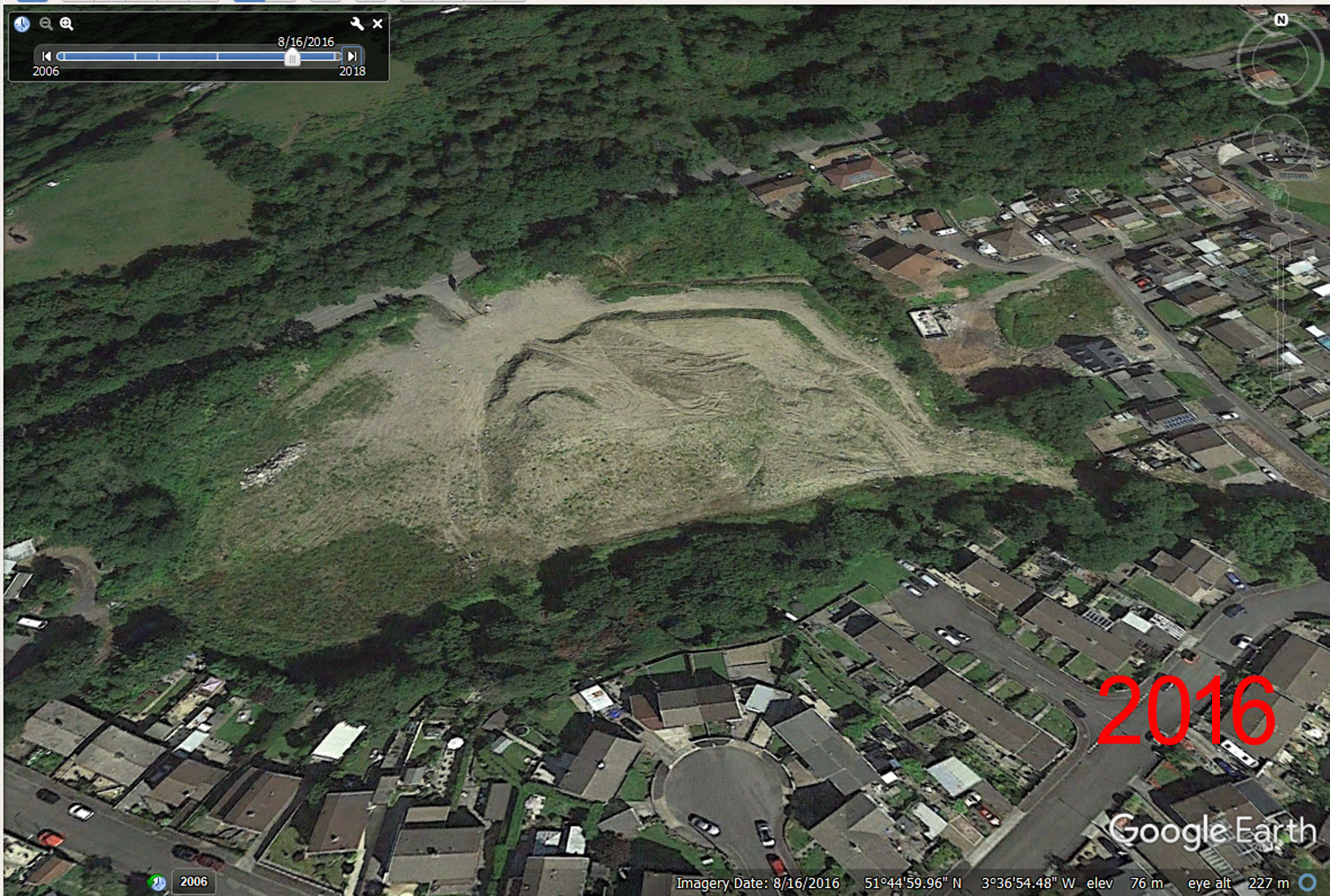
Task: Click the 2006 historical imagery button at bottom
Action: pyautogui.click(x=194, y=882)
